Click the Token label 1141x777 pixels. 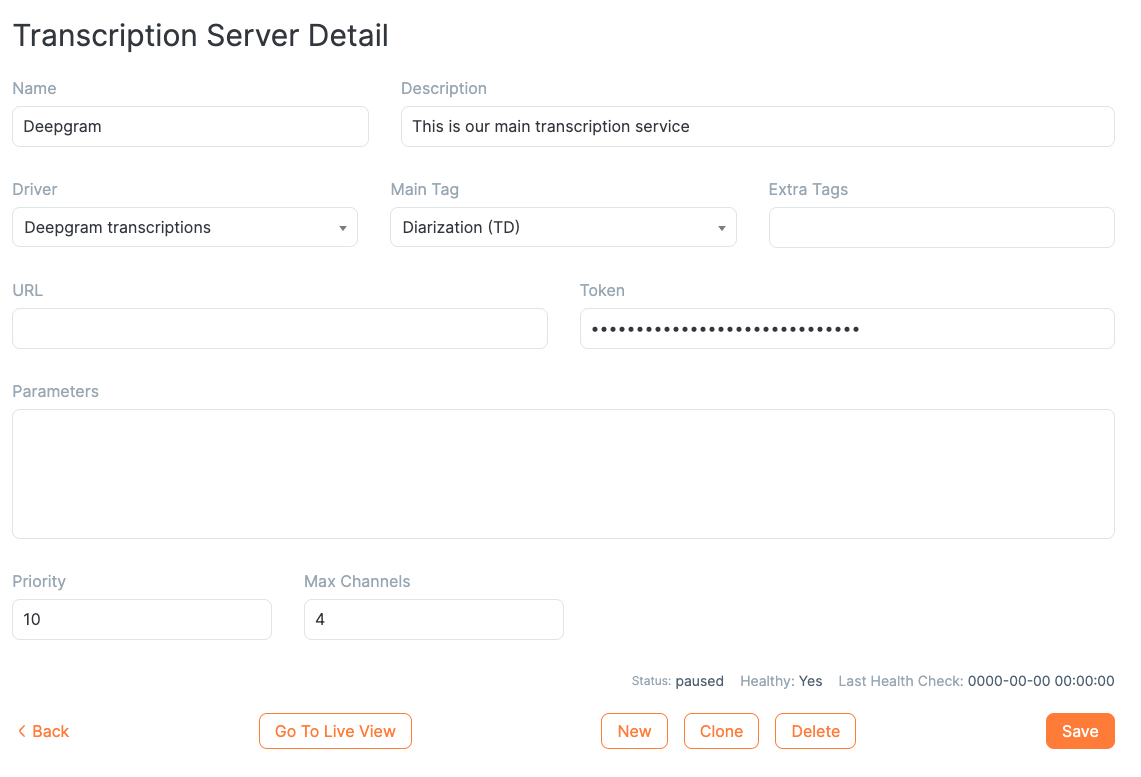coord(602,290)
